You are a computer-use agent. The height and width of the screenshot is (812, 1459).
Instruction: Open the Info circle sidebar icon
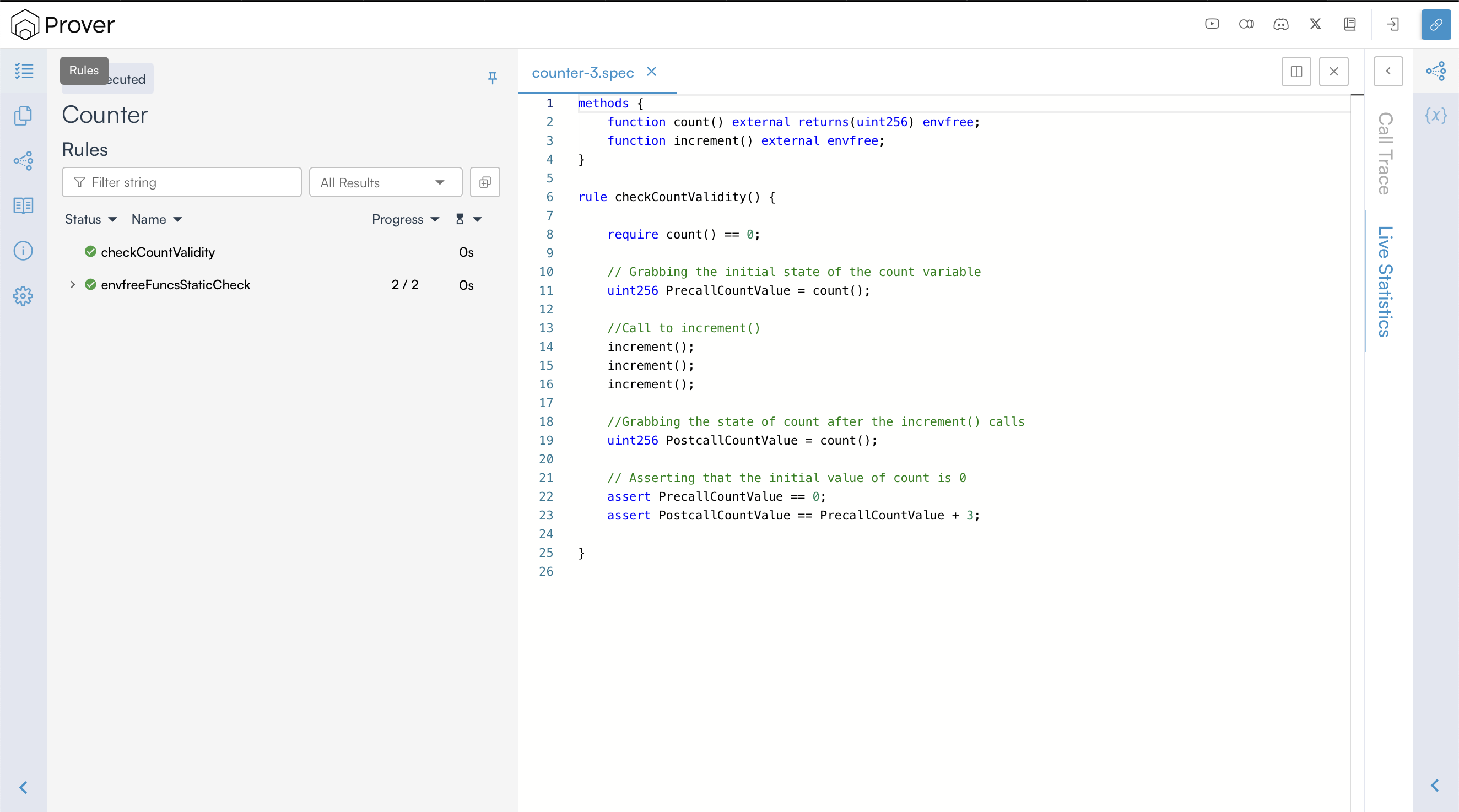tap(23, 250)
